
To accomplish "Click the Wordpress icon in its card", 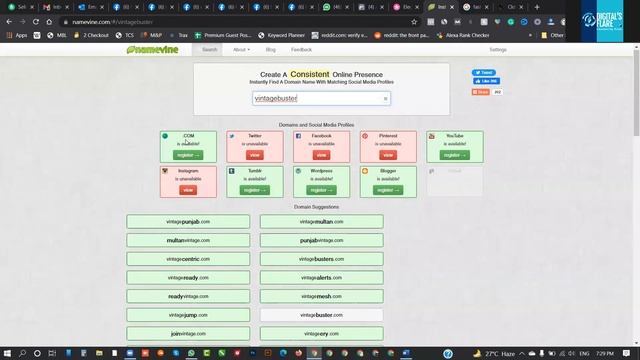I will pyautogui.click(x=298, y=171).
